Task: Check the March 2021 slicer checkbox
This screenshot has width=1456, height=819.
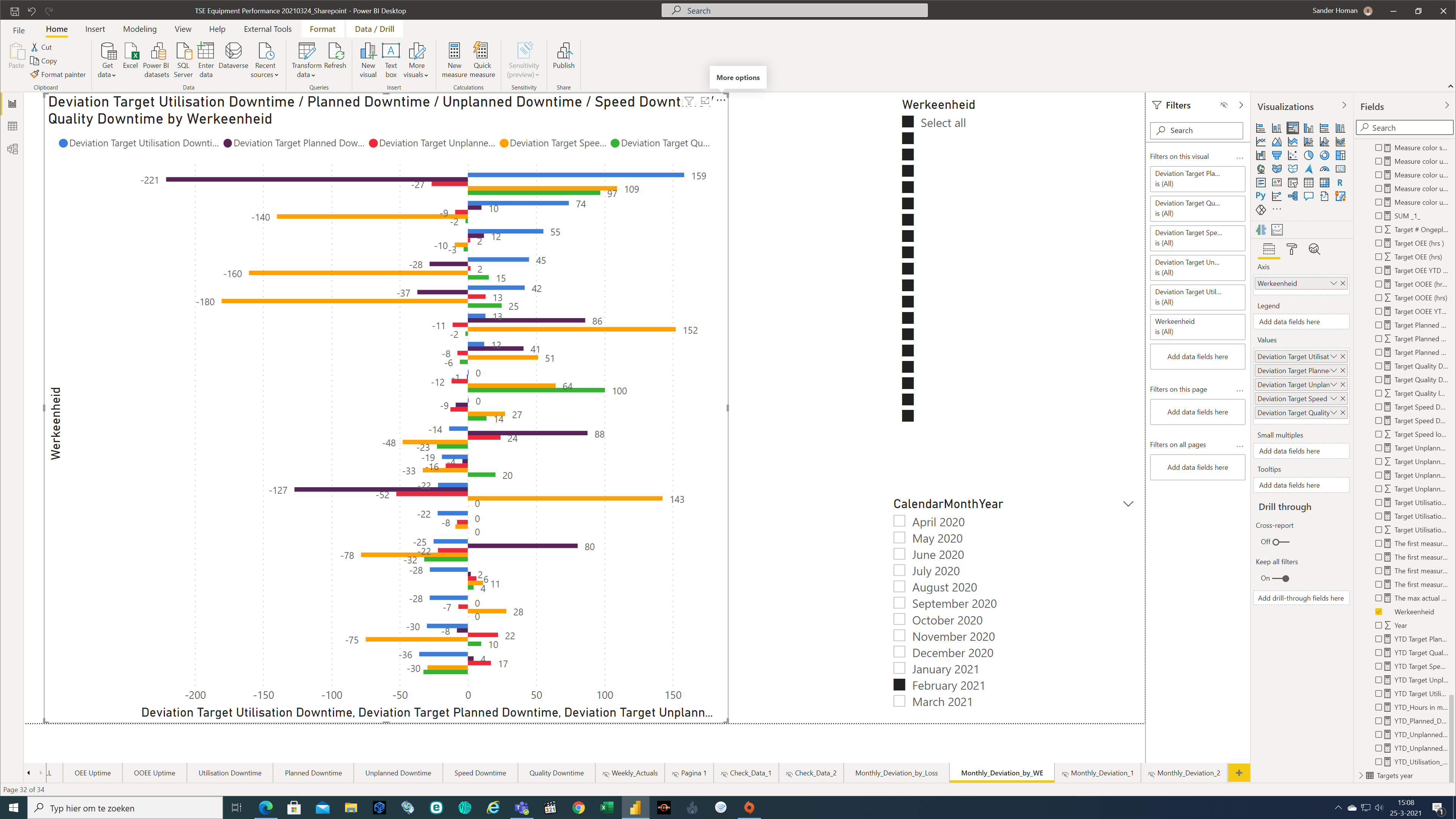Action: 899,701
